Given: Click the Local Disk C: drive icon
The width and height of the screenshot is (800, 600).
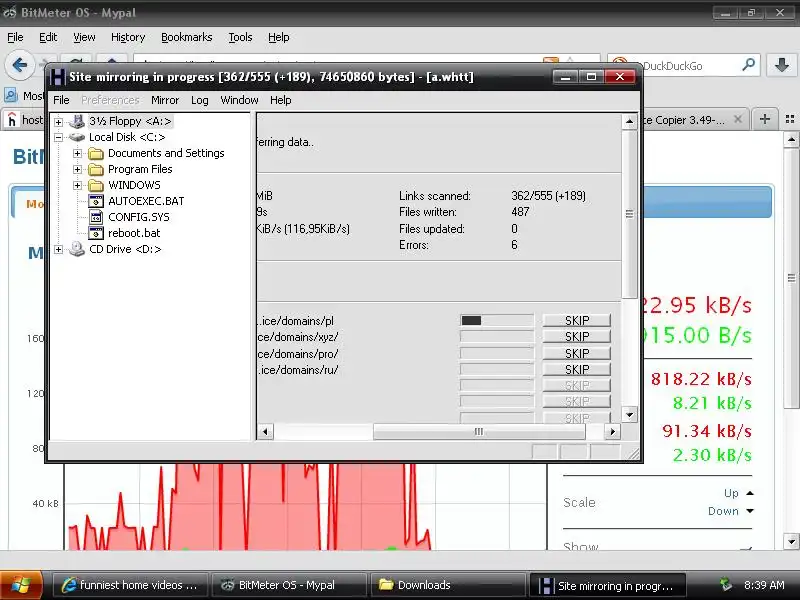Looking at the screenshot, I should point(77,137).
